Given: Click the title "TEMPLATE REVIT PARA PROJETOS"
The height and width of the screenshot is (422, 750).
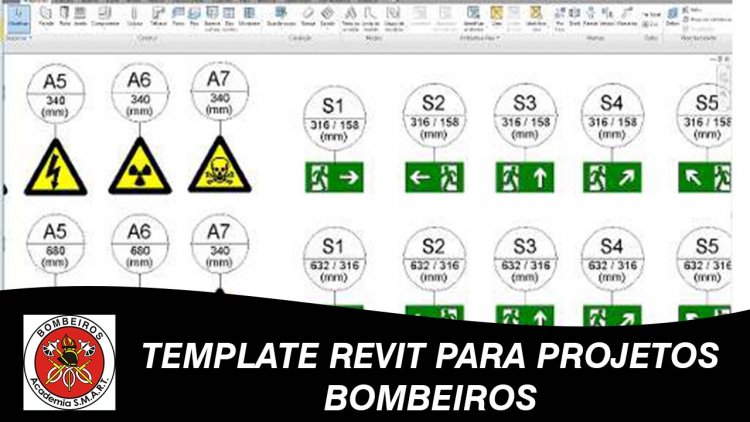Looking at the screenshot, I should (430, 356).
